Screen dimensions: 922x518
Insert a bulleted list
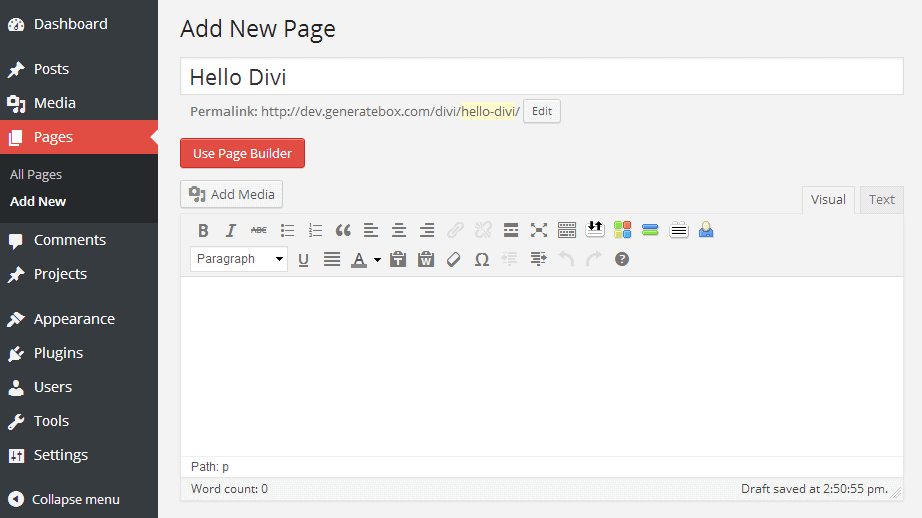(287, 230)
